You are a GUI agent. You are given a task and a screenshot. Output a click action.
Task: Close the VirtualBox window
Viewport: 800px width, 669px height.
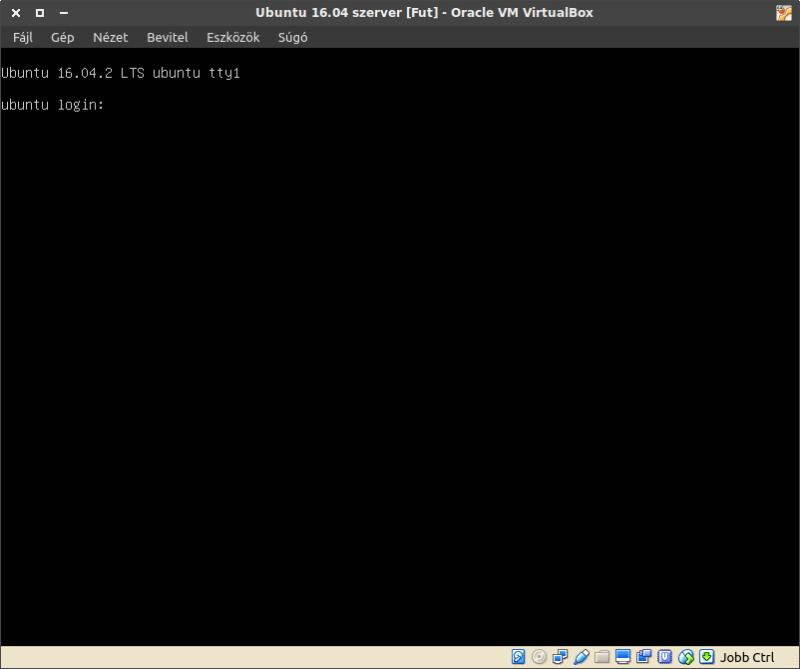coord(16,13)
